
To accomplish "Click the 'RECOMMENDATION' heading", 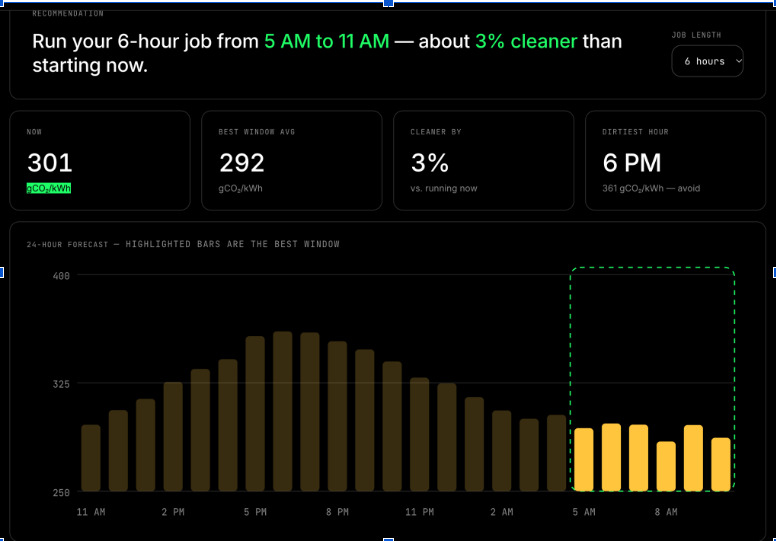I will point(68,13).
